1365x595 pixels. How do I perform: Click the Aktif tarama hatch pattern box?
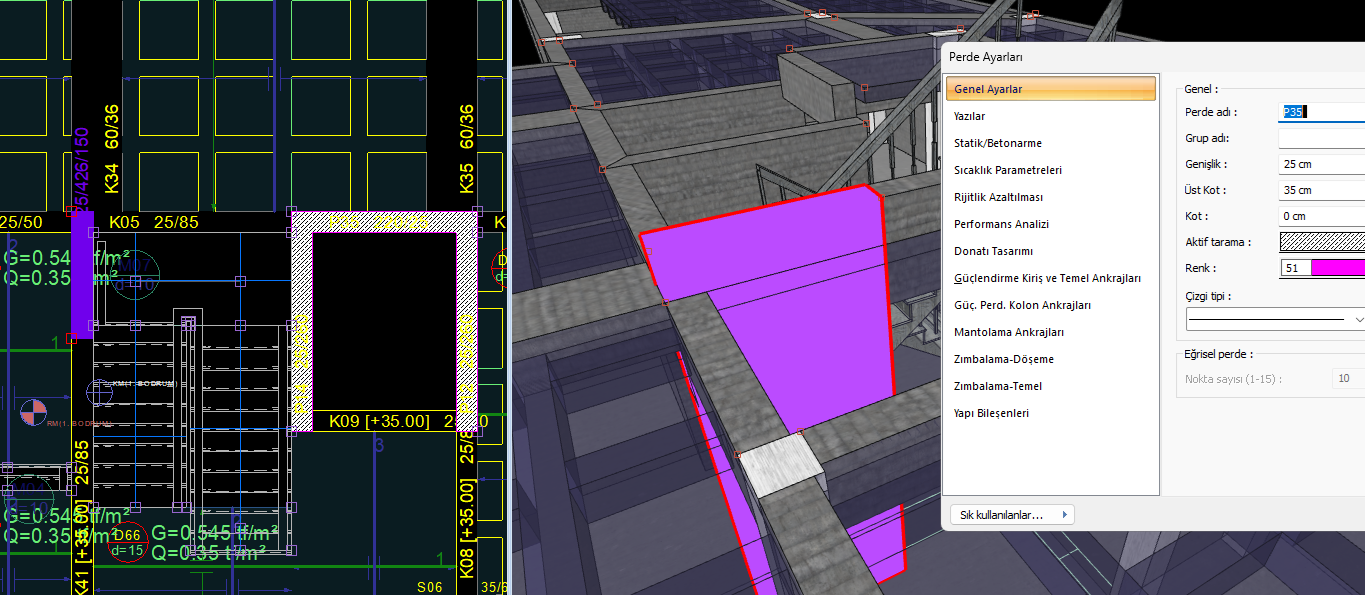pyautogui.click(x=1321, y=242)
